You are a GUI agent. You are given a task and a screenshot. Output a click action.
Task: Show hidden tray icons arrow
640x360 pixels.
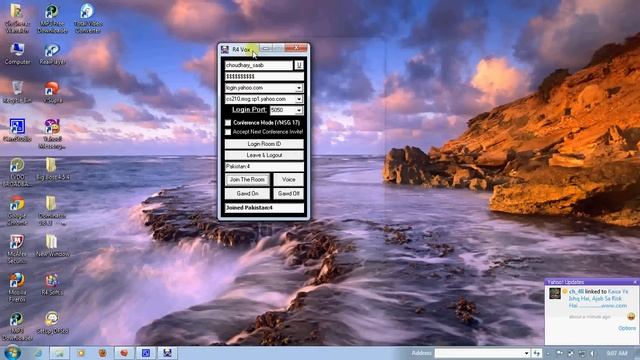(548, 353)
